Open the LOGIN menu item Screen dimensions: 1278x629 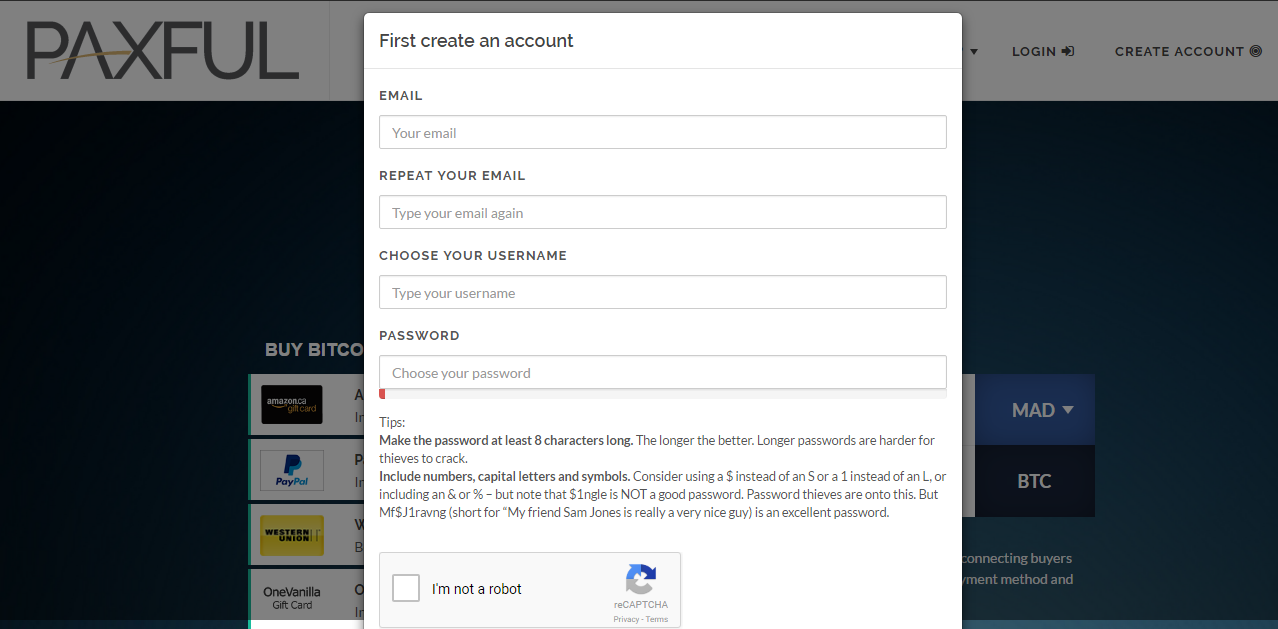coord(1034,51)
